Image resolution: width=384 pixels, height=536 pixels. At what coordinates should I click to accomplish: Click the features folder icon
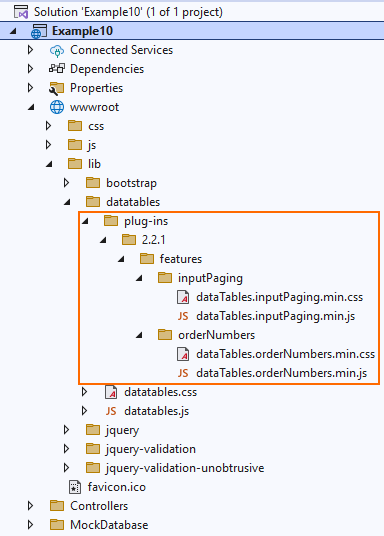[x=147, y=259]
